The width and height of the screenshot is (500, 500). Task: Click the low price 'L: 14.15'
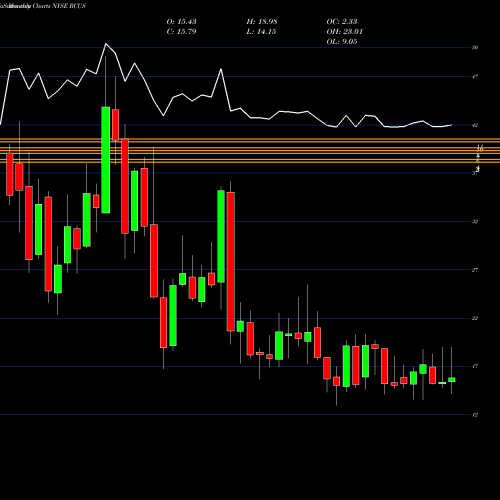point(262,32)
